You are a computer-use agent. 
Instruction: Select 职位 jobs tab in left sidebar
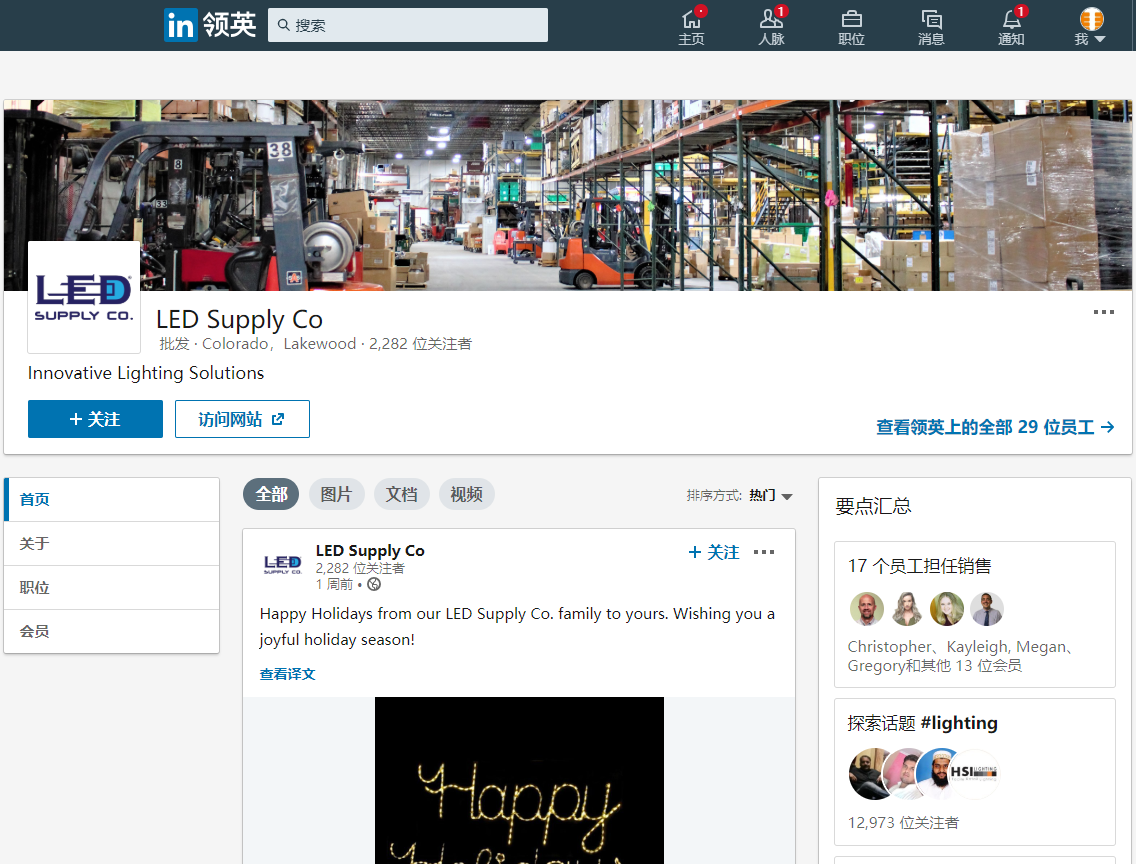point(112,587)
